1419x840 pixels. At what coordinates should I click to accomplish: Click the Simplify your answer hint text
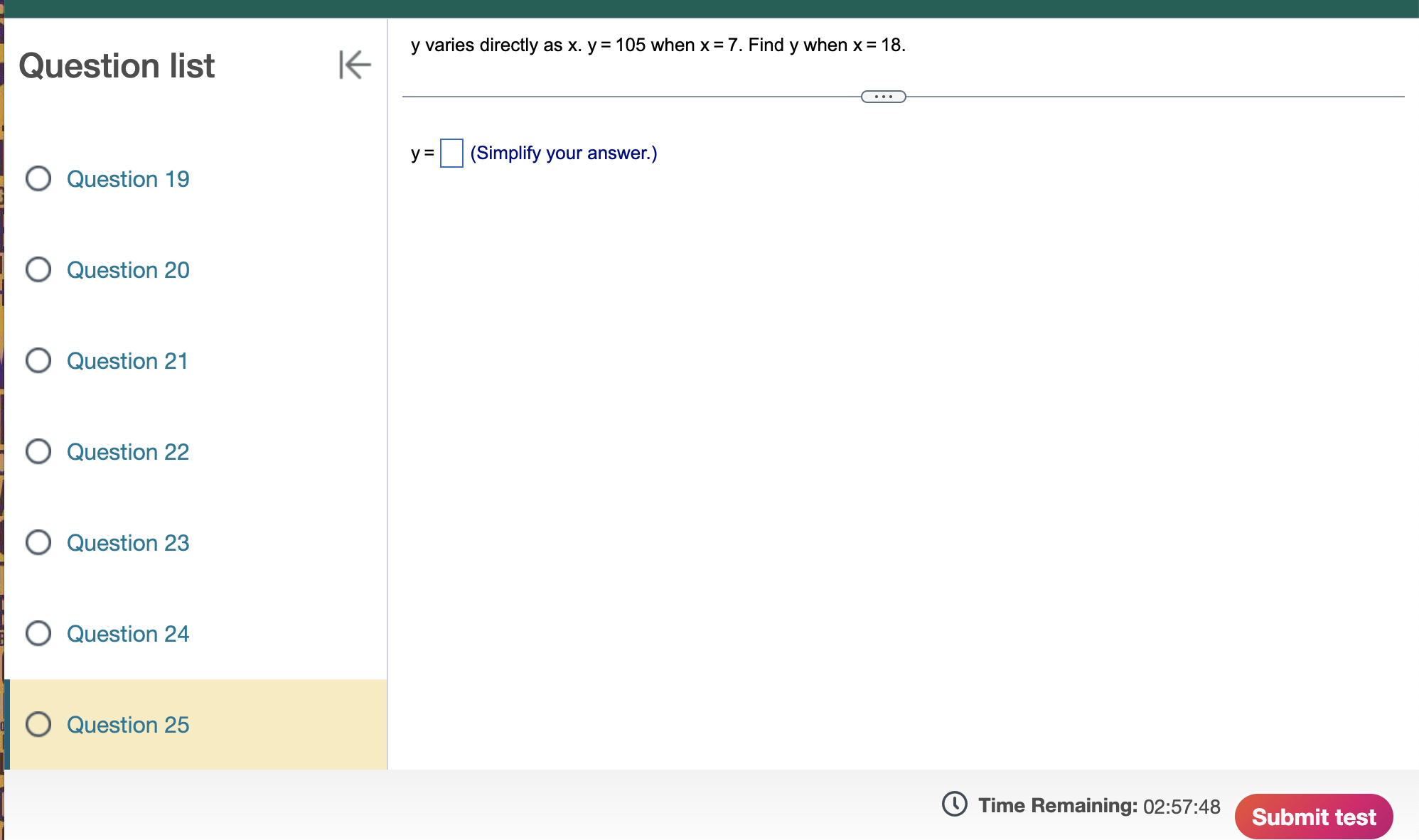pos(564,152)
